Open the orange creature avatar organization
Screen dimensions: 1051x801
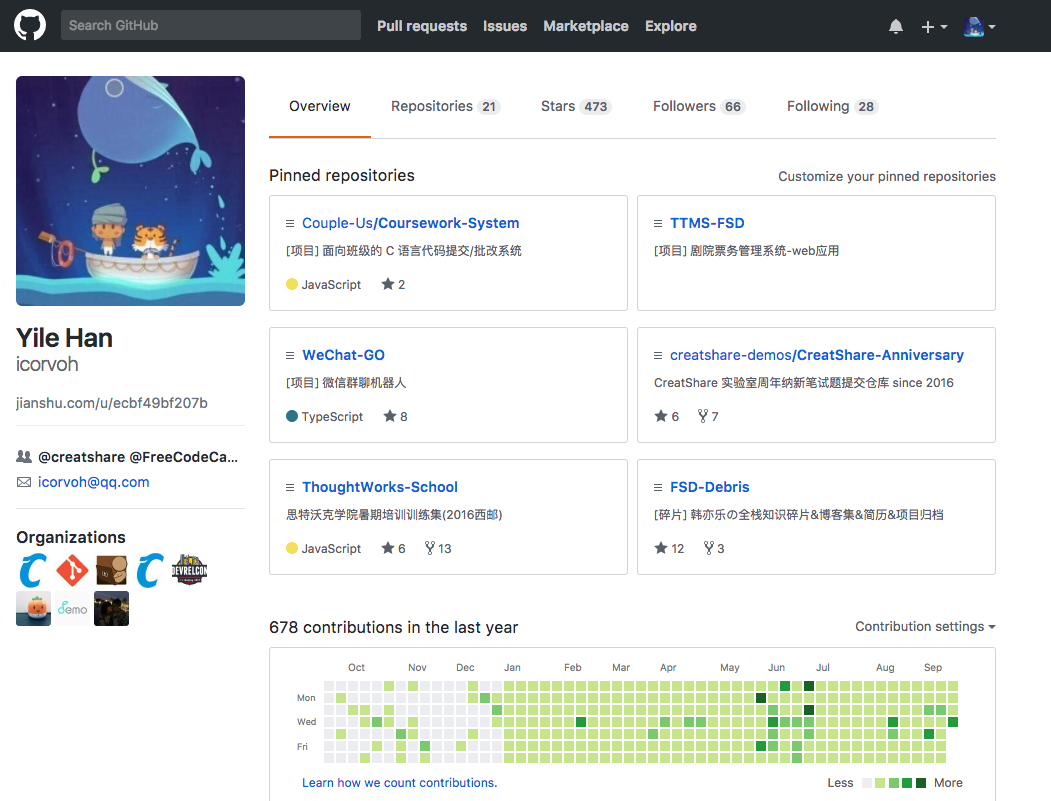[x=33, y=609]
